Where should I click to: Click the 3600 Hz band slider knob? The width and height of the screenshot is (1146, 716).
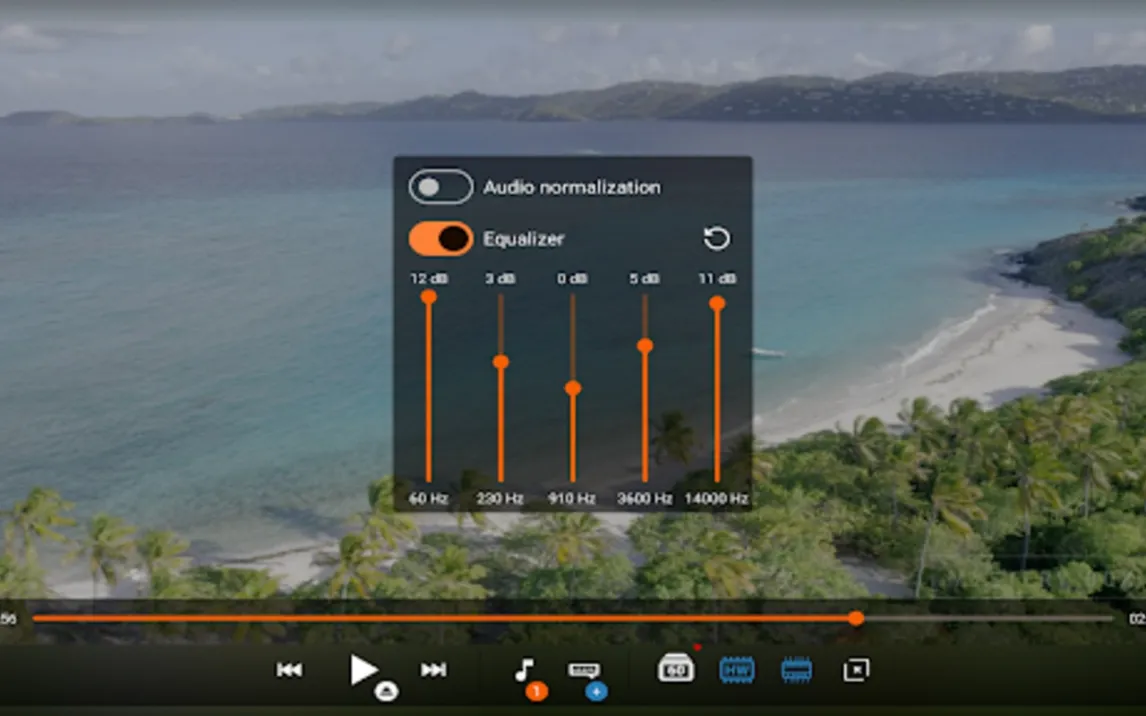click(645, 345)
